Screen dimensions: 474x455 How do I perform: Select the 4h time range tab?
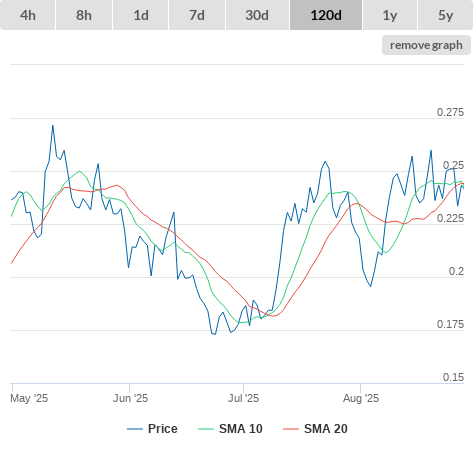pos(28,15)
